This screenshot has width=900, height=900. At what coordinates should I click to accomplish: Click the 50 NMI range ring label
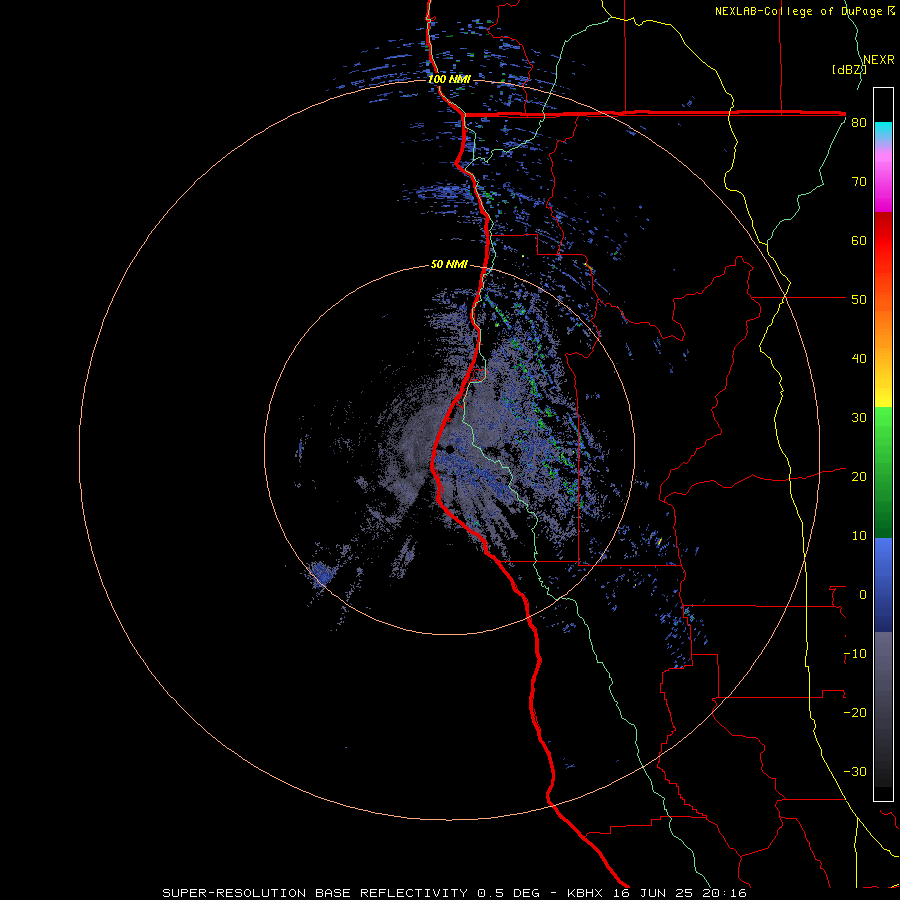pos(449,265)
